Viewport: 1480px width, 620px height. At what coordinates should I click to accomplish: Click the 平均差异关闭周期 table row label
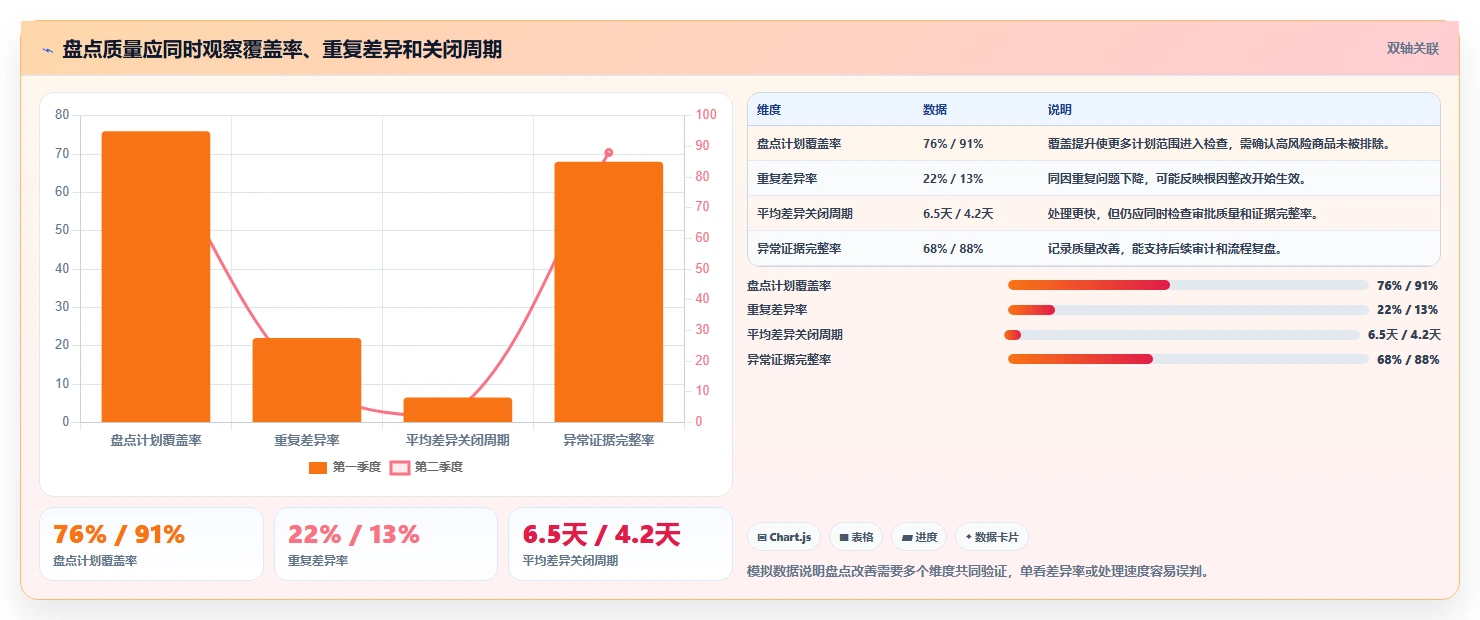click(x=805, y=214)
